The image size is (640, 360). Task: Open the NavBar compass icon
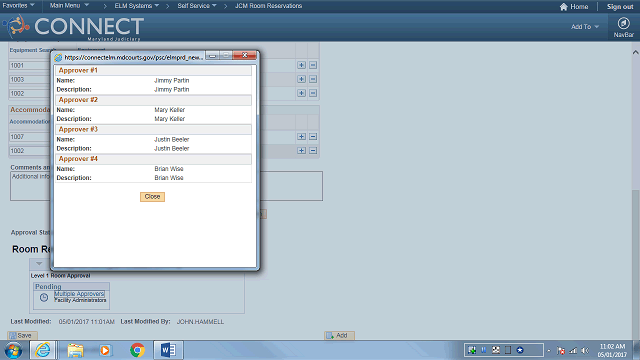[623, 23]
